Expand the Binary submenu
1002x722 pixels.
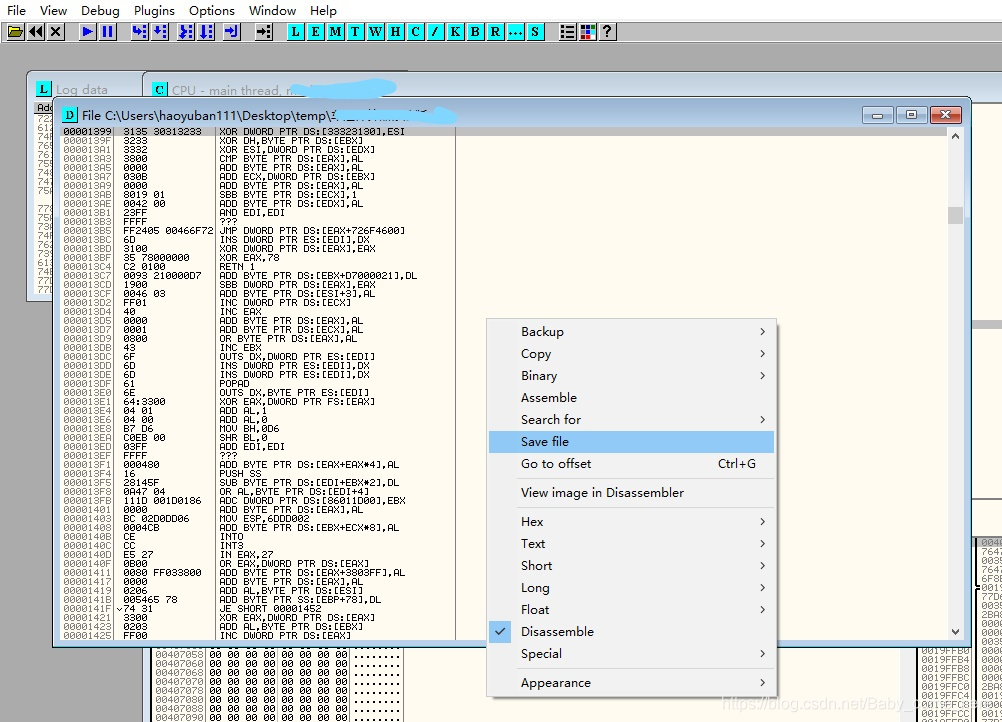pos(631,376)
